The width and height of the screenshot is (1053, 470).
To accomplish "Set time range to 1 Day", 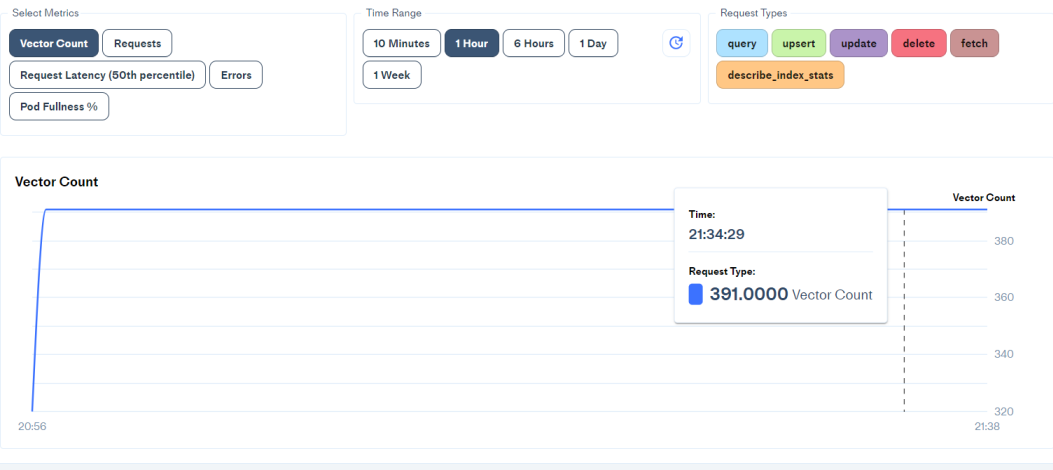I will [x=593, y=43].
